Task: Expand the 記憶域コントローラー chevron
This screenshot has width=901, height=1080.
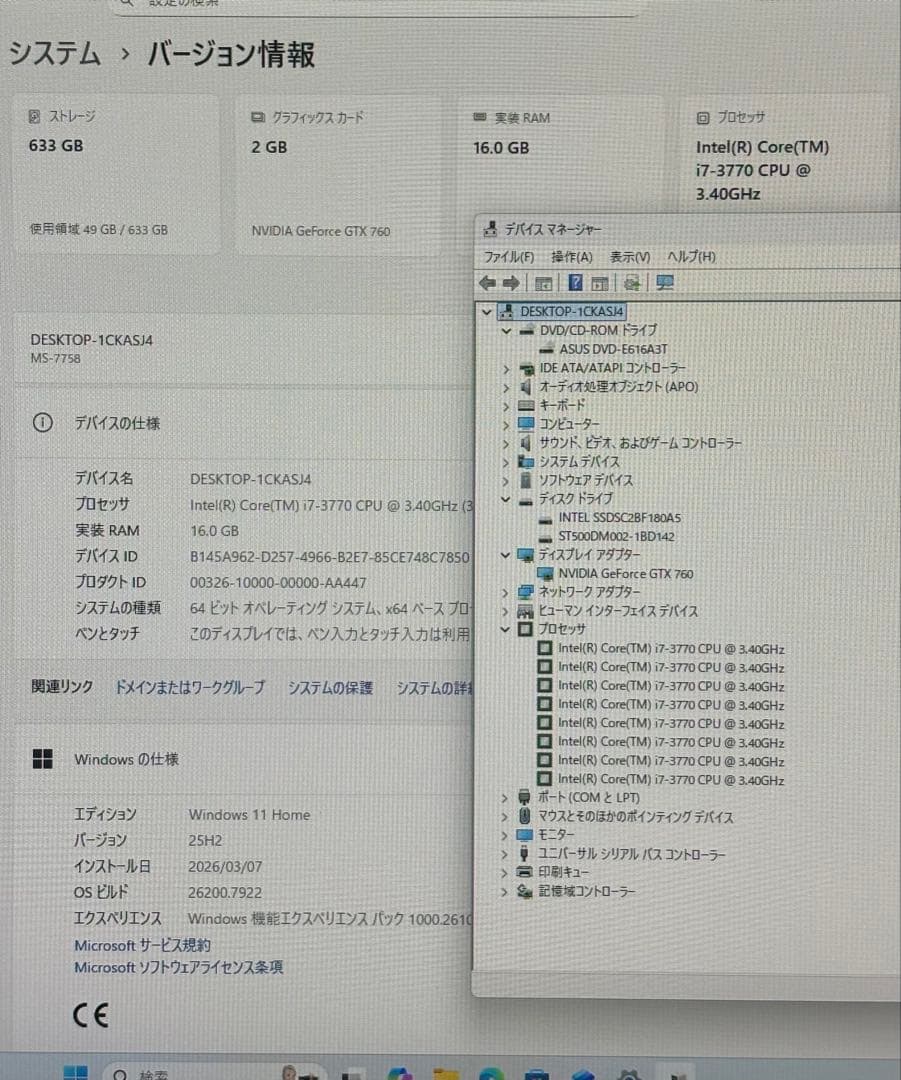Action: click(x=505, y=891)
